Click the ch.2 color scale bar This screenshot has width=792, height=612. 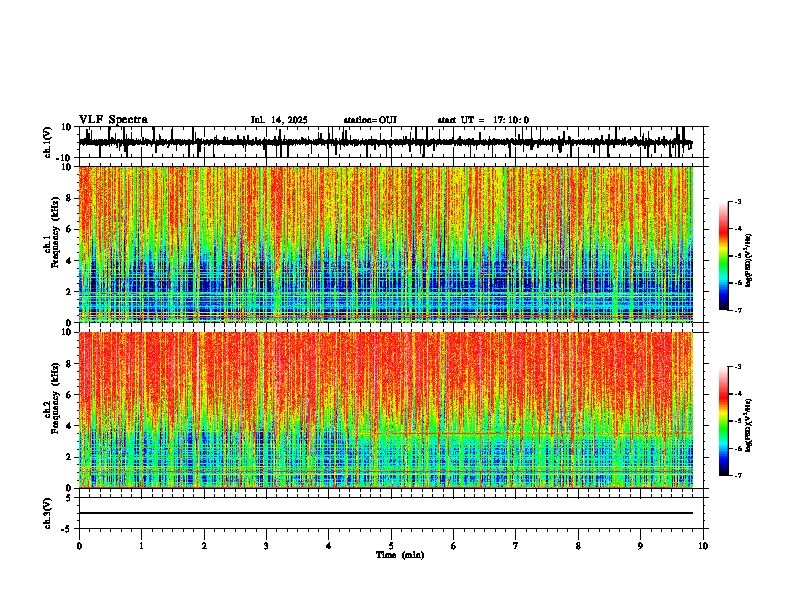723,421
